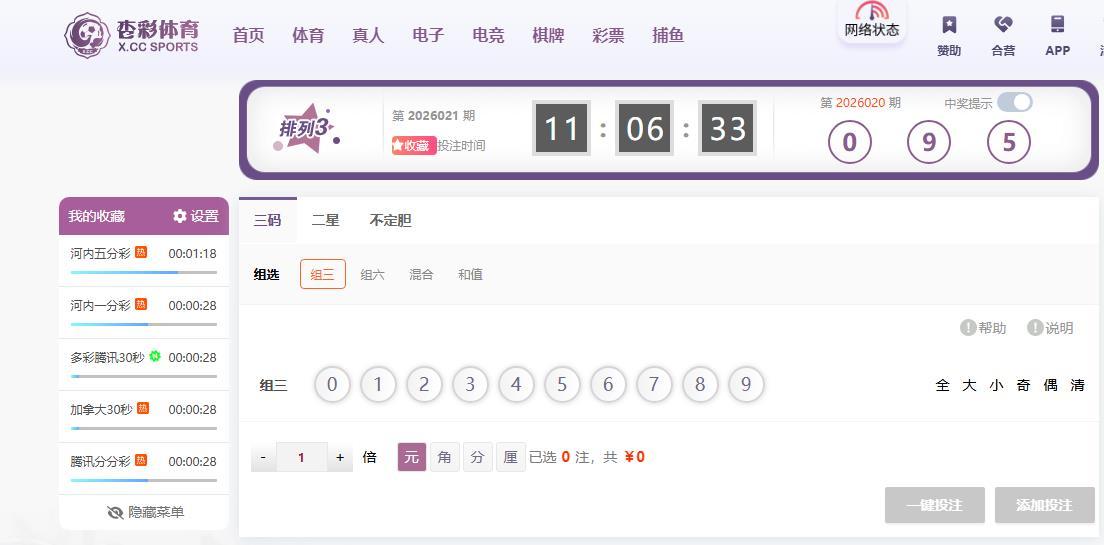1104x545 pixels.
Task: Select the 组六 play type
Action: tap(372, 275)
